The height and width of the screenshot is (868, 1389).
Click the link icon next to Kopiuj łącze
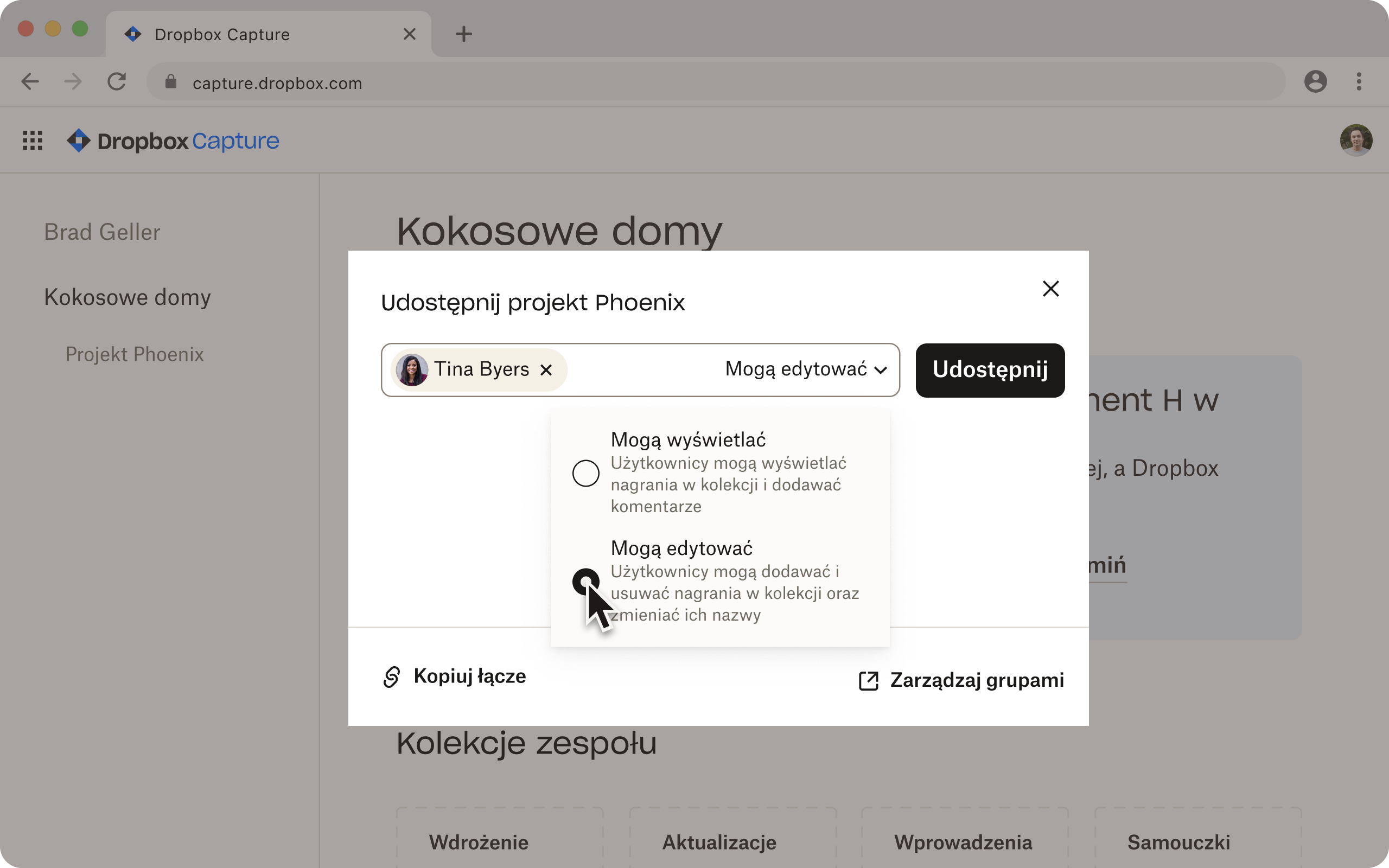[391, 677]
